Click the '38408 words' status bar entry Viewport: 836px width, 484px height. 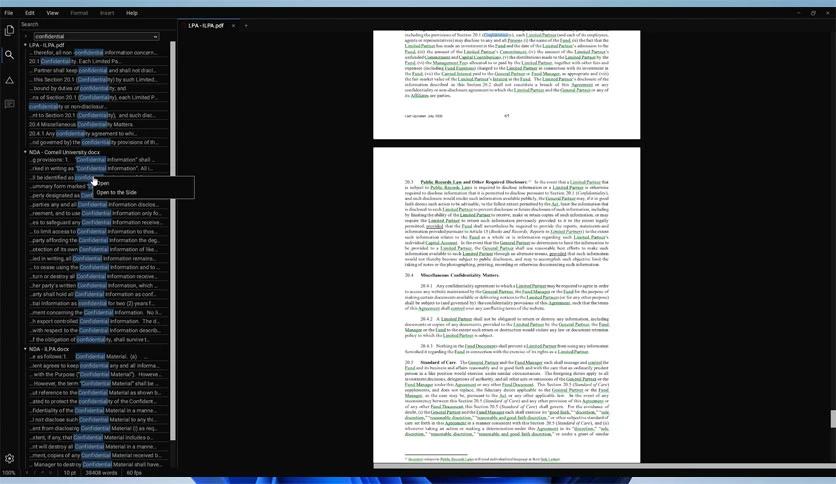pos(101,473)
